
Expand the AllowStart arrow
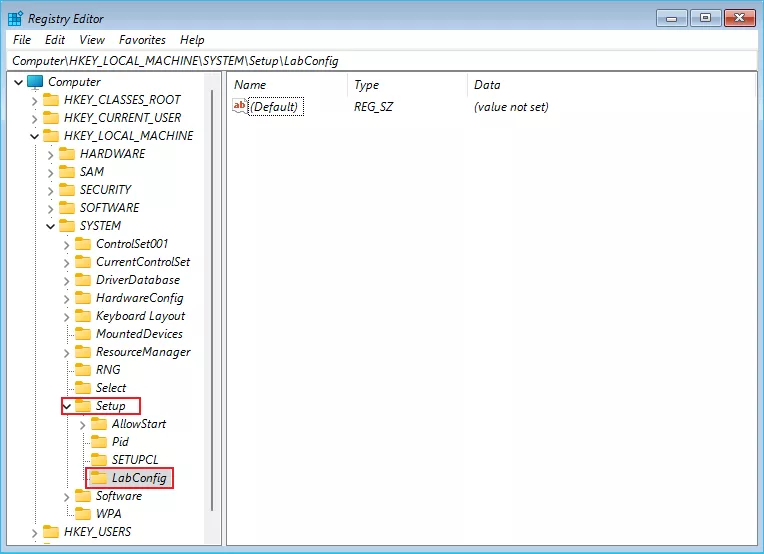82,425
